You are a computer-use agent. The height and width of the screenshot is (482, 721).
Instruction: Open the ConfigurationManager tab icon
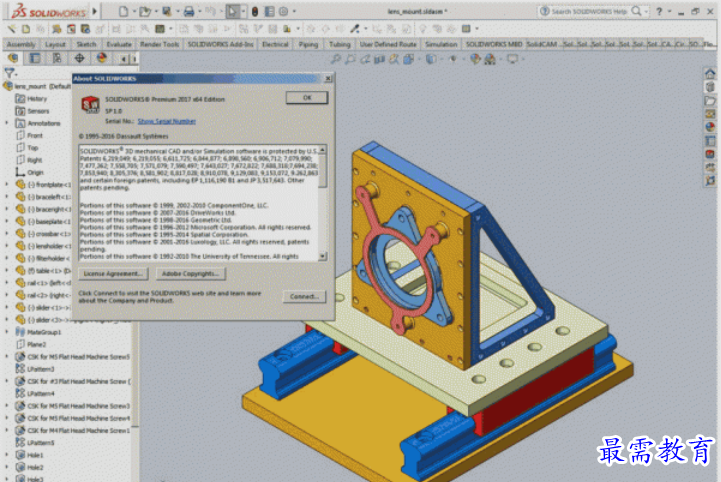(x=57, y=58)
